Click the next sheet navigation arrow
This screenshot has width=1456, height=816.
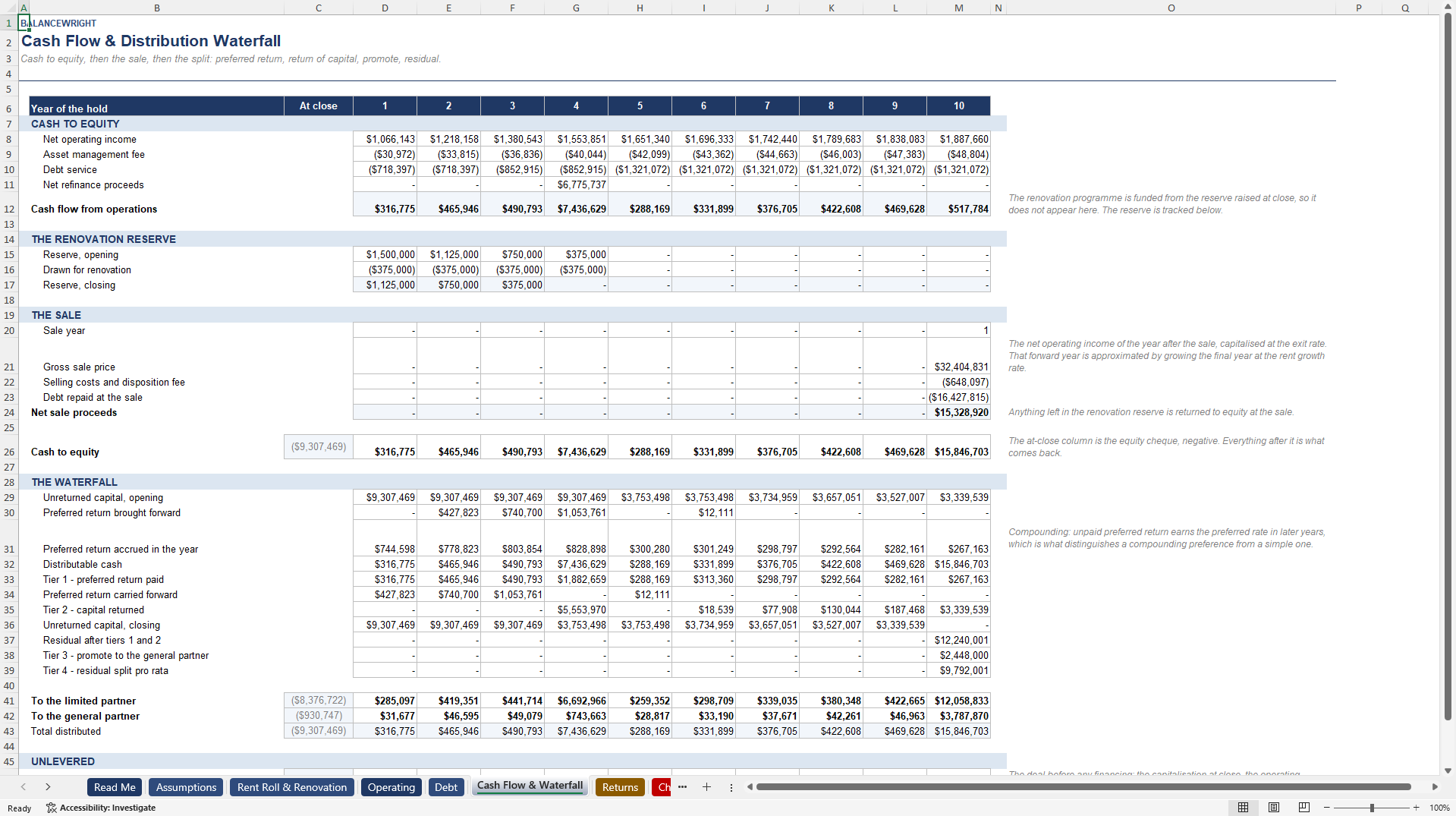point(48,787)
